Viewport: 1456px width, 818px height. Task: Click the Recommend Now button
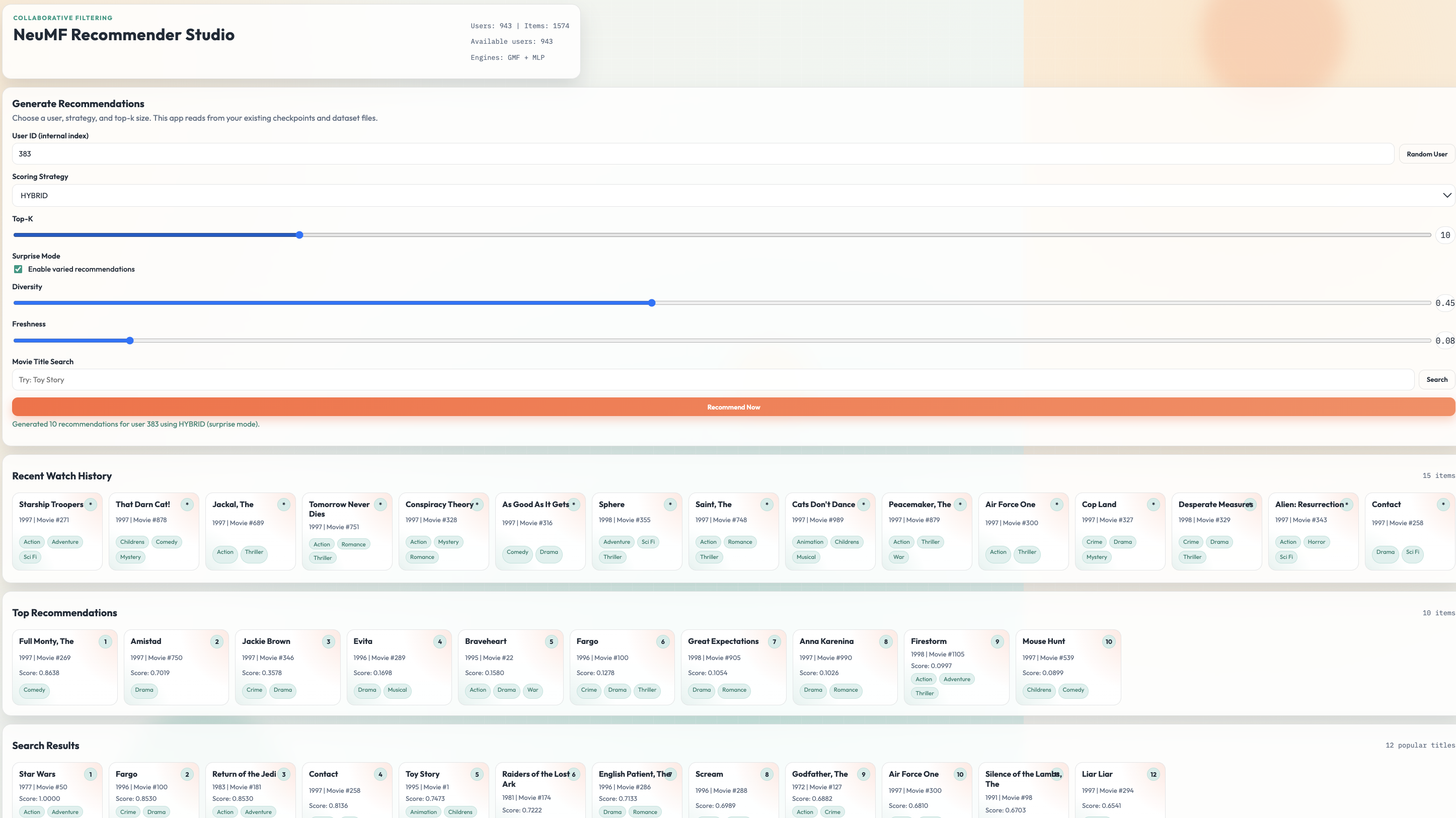tap(733, 407)
